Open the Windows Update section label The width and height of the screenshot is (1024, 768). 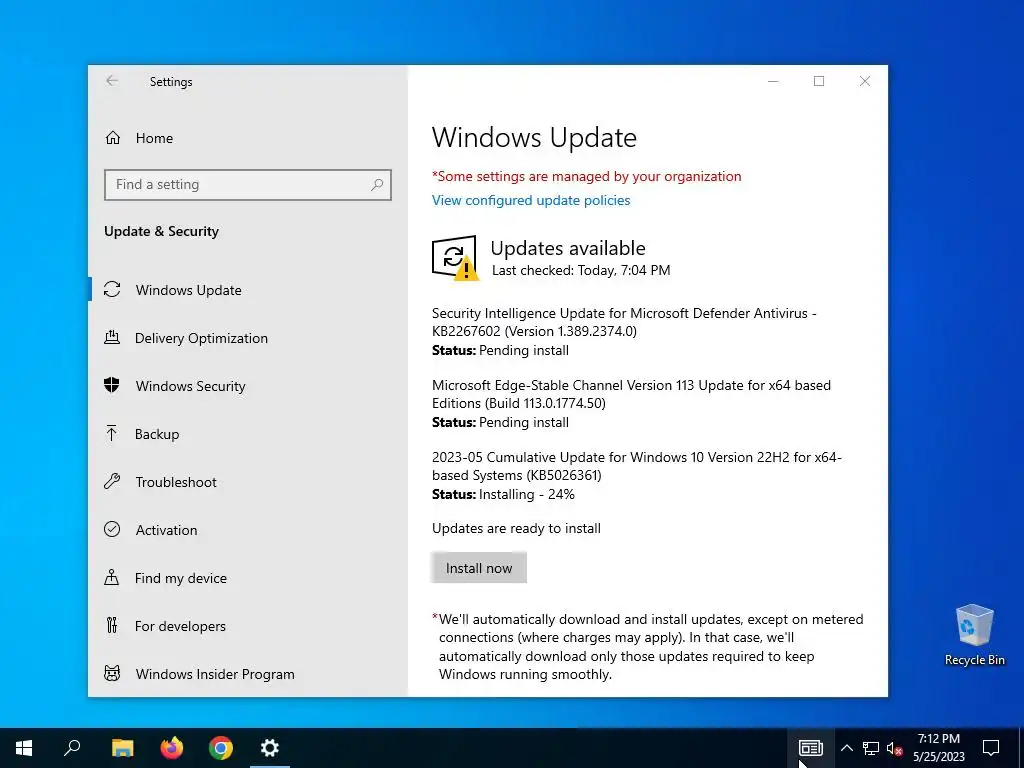(189, 290)
